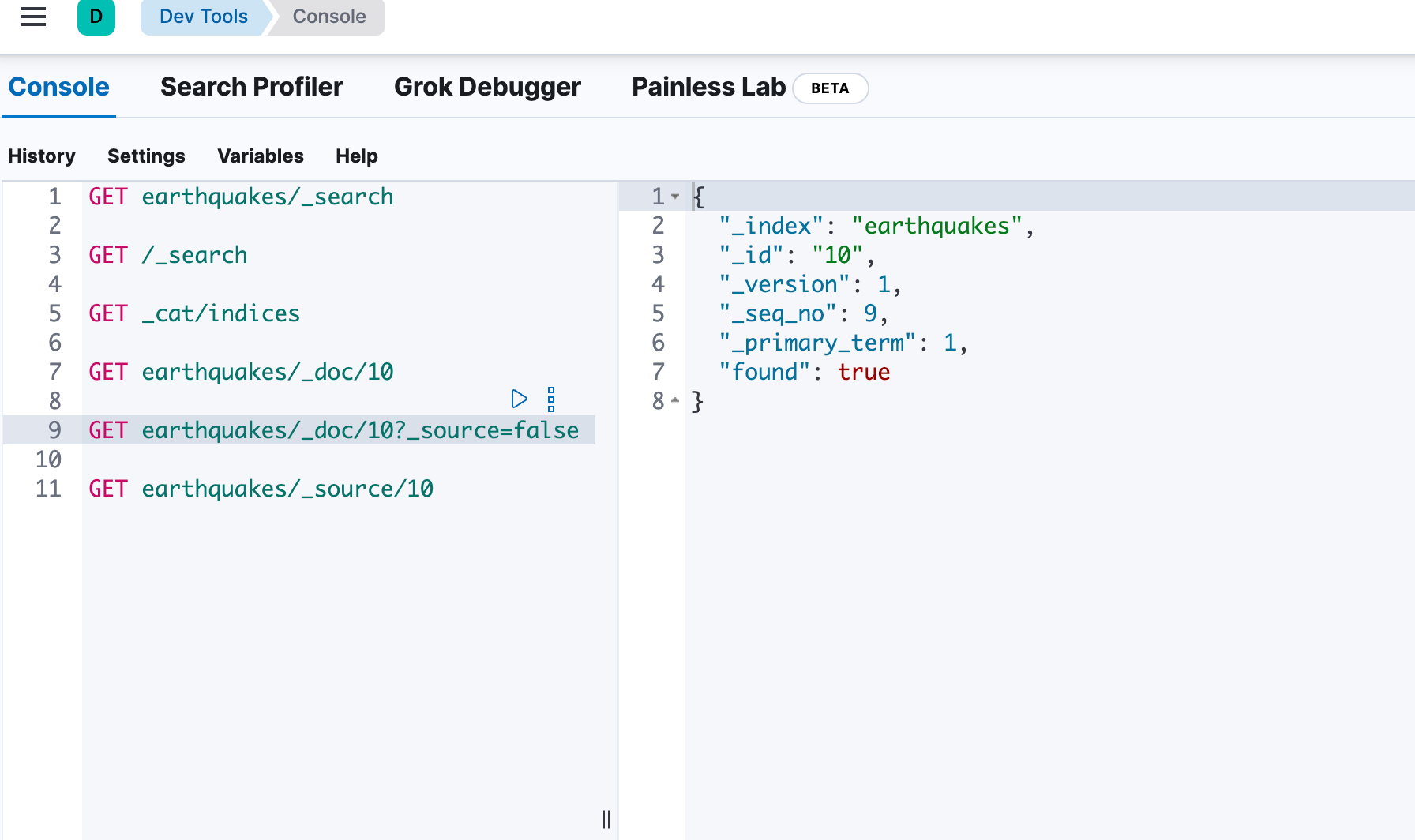Image resolution: width=1415 pixels, height=840 pixels.
Task: Click the Dev Tools breadcrumb
Action: point(203,17)
